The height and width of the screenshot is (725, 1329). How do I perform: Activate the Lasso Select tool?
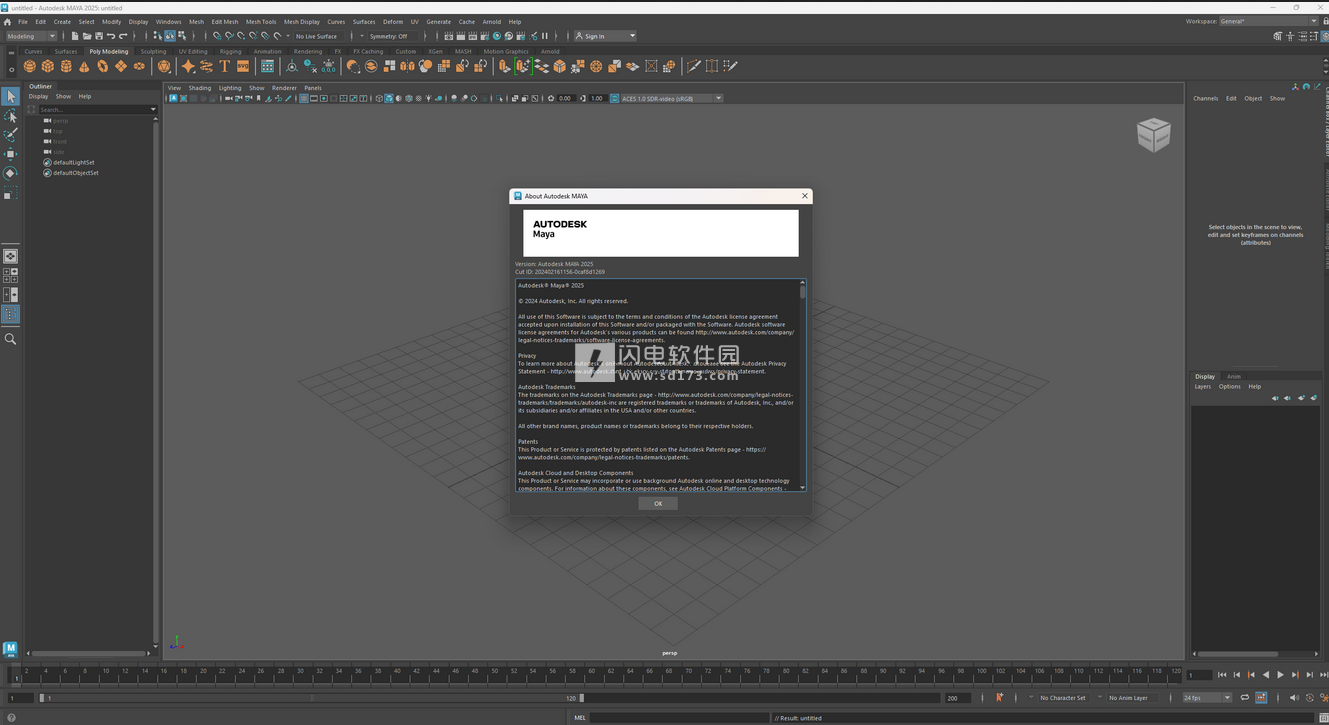[x=10, y=116]
